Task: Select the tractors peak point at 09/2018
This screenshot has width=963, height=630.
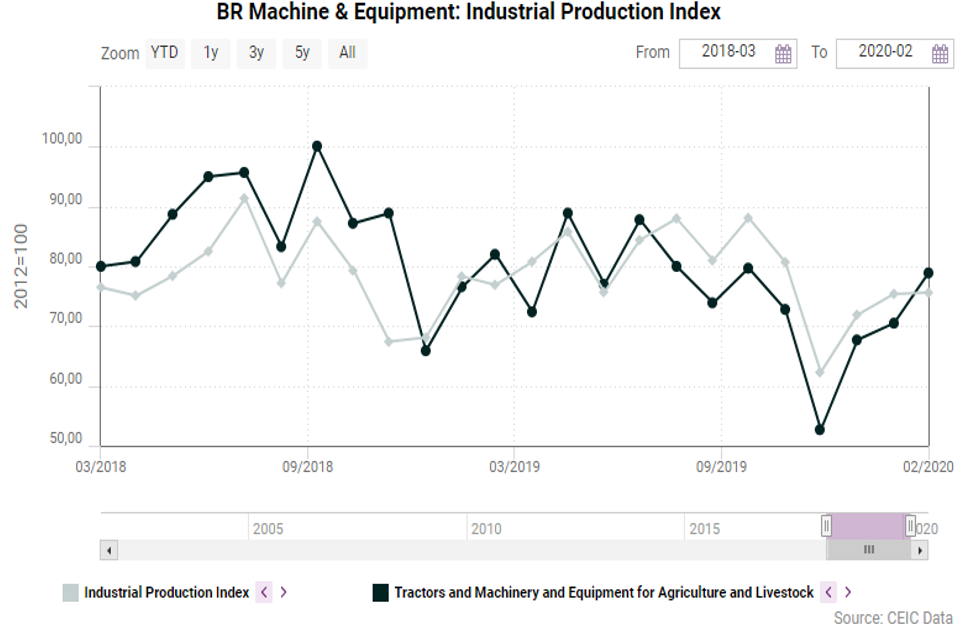Action: [x=317, y=146]
